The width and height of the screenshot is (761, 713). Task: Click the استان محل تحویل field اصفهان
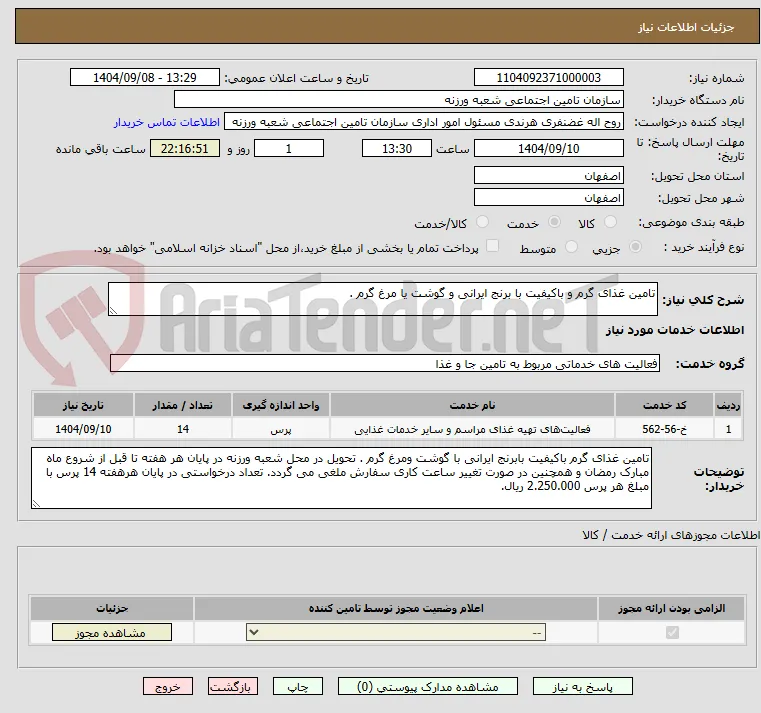click(x=548, y=175)
